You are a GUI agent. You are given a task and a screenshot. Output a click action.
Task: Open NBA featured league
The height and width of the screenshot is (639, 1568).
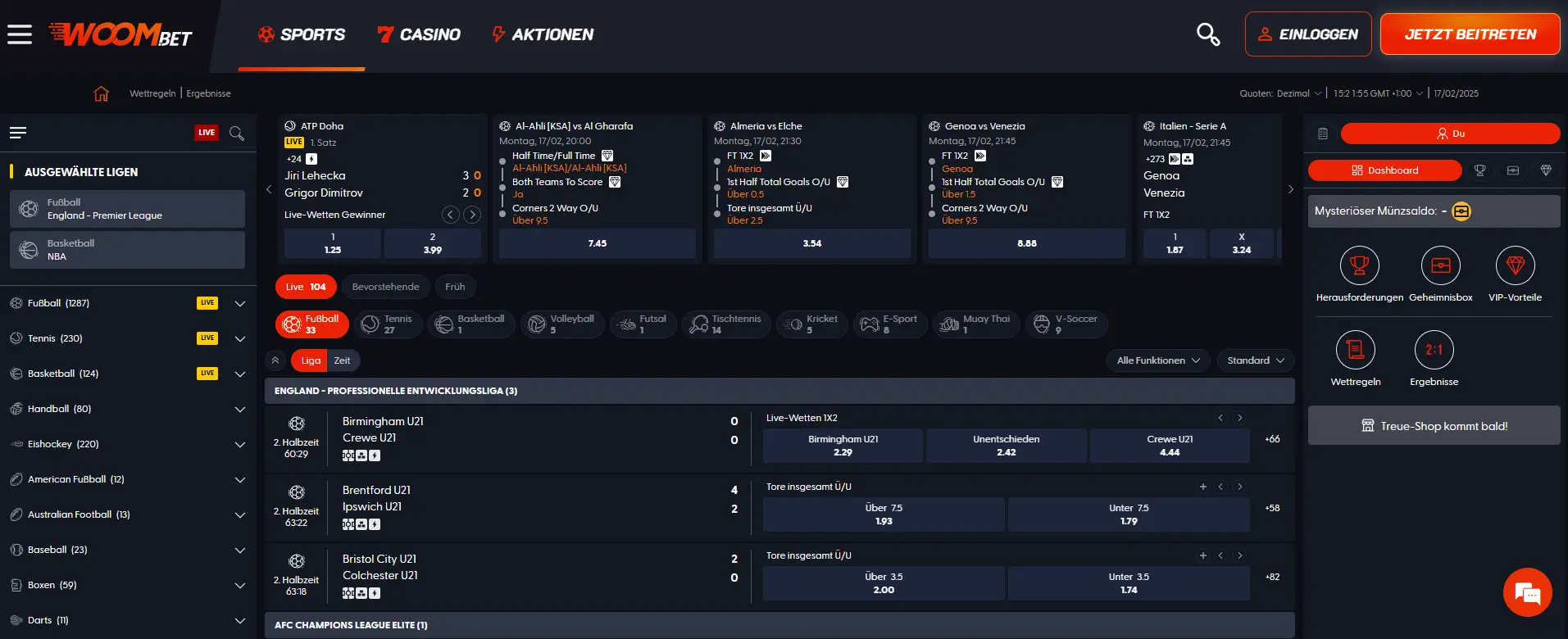click(x=127, y=250)
